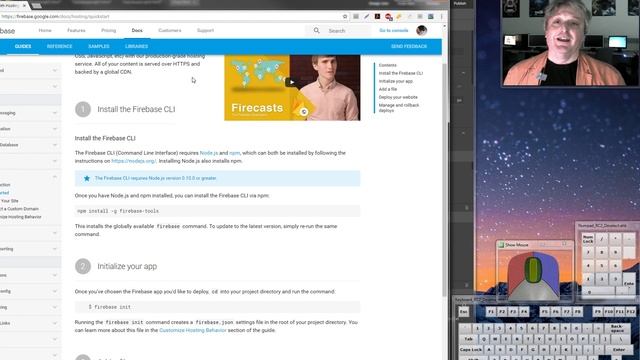Toggle Caps Lock on the on-screen keyboard
Screen dimensions: 640x360
[471, 350]
